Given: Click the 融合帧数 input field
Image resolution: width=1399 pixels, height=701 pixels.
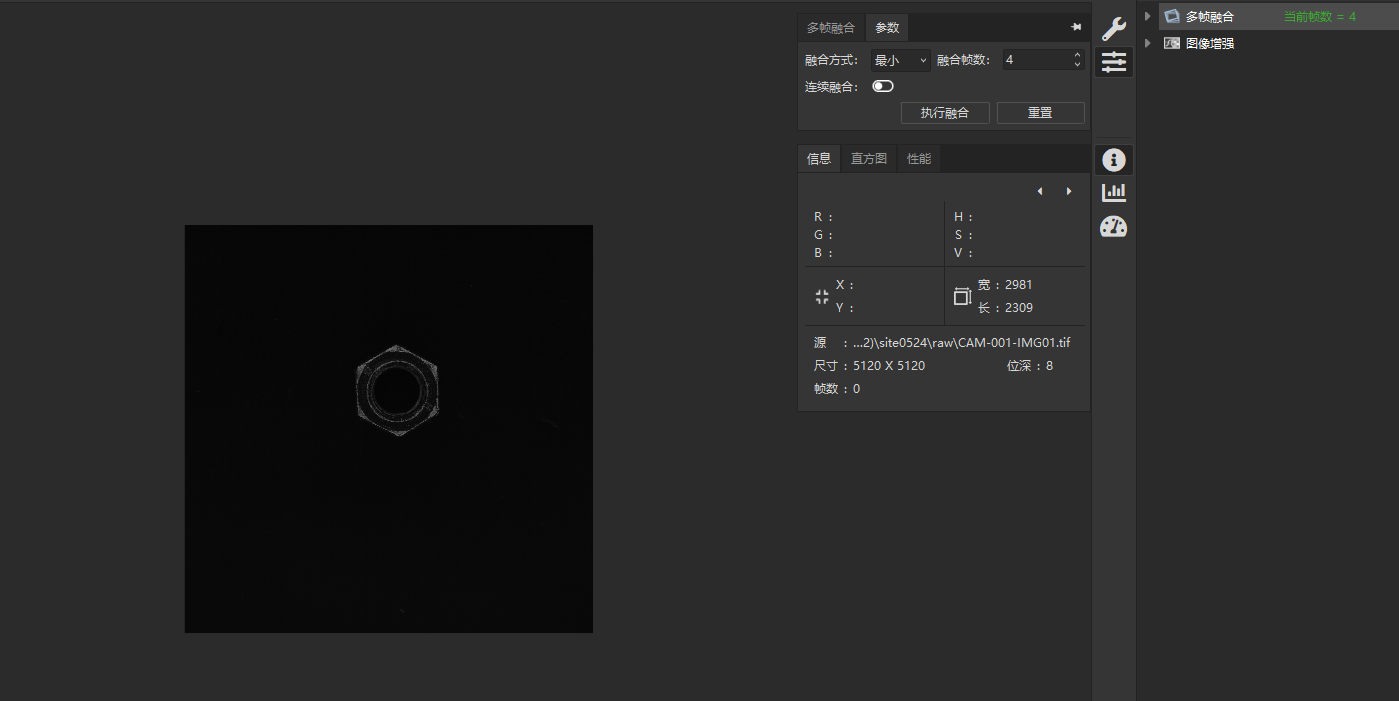Looking at the screenshot, I should (1035, 60).
